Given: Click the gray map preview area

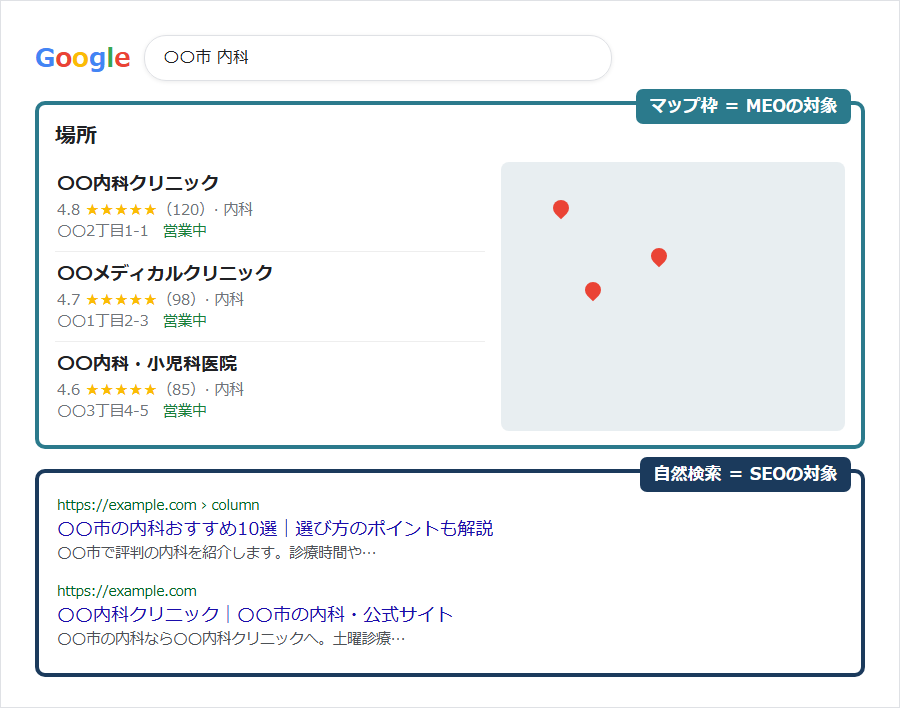Looking at the screenshot, I should click(673, 296).
